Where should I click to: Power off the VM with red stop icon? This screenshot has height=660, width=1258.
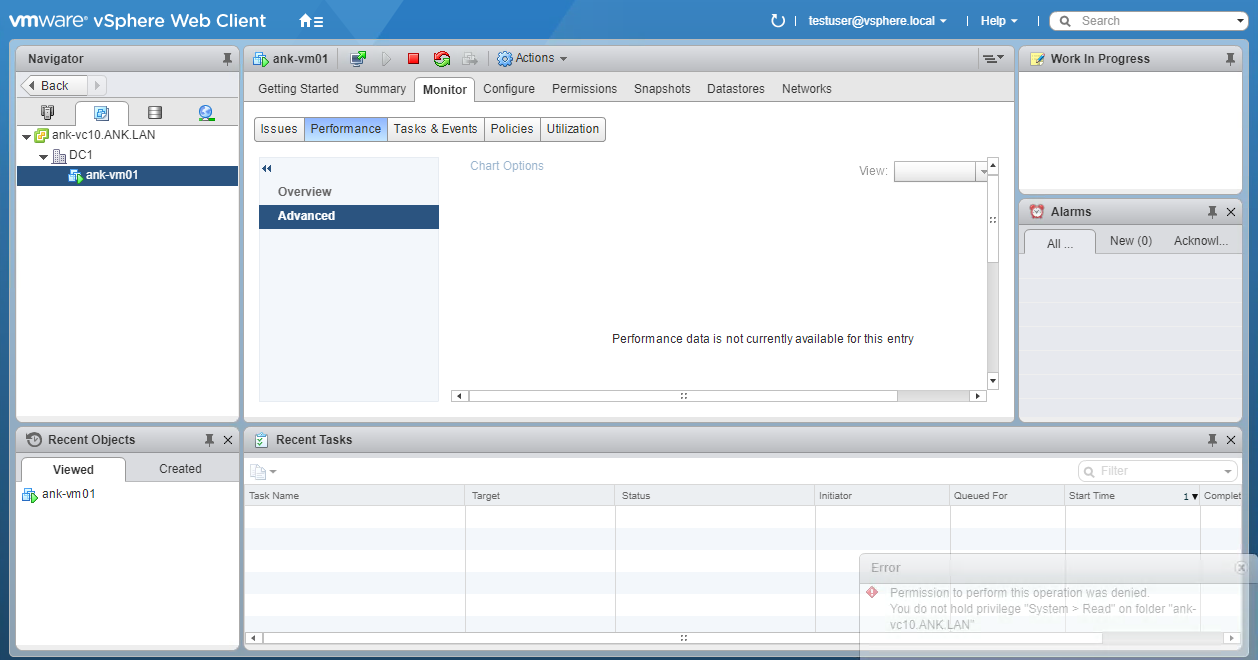tap(413, 59)
